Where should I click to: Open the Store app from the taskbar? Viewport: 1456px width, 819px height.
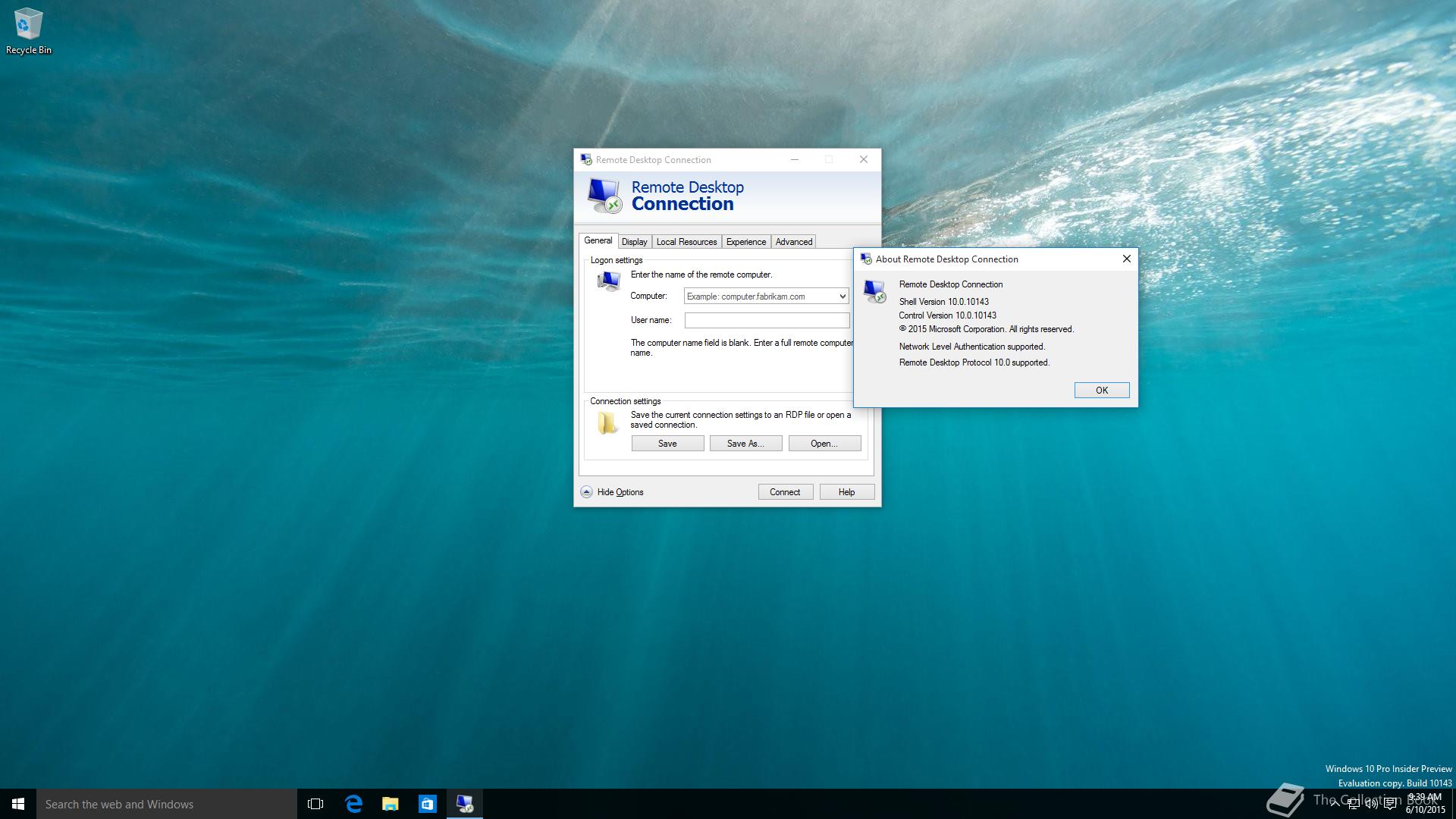coord(428,804)
